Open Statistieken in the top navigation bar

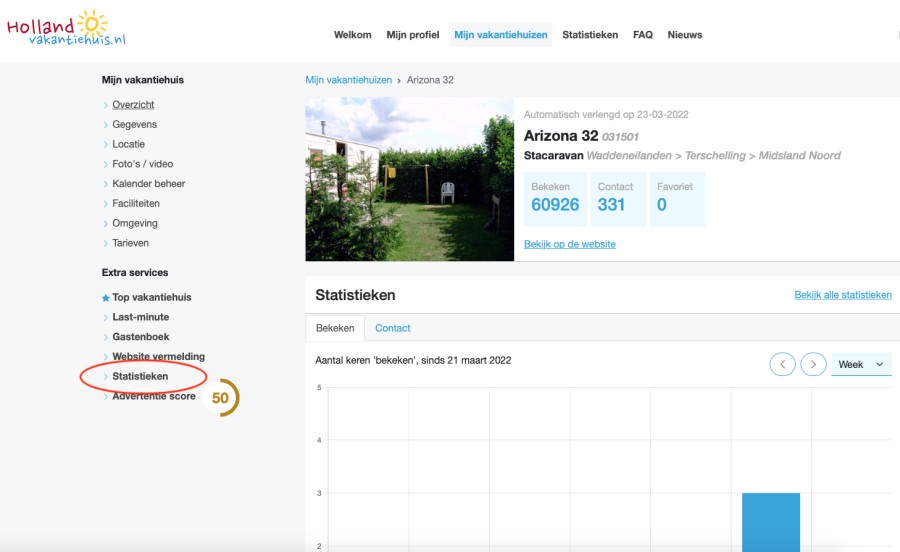point(590,35)
